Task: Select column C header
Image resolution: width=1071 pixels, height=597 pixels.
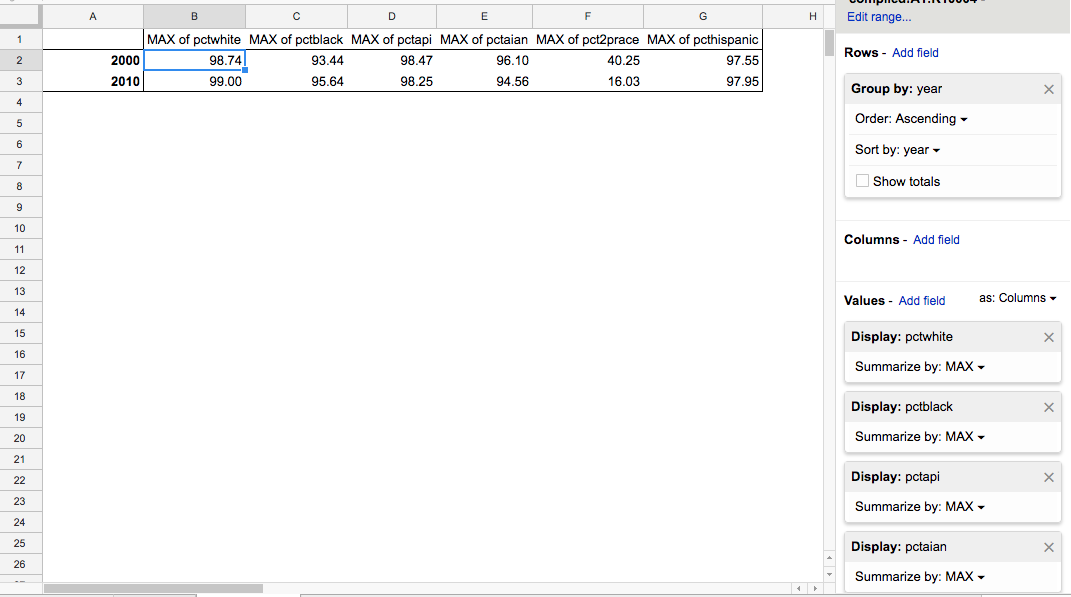Action: [296, 16]
